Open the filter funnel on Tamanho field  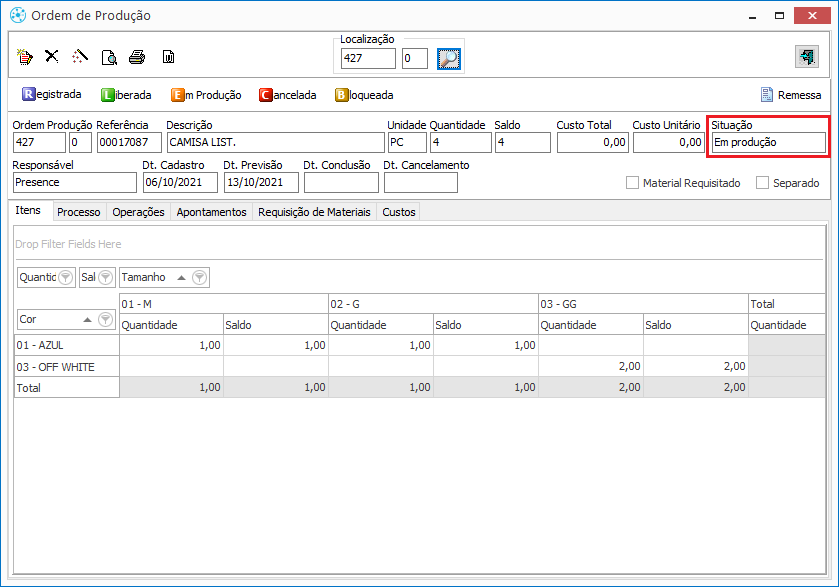click(200, 277)
